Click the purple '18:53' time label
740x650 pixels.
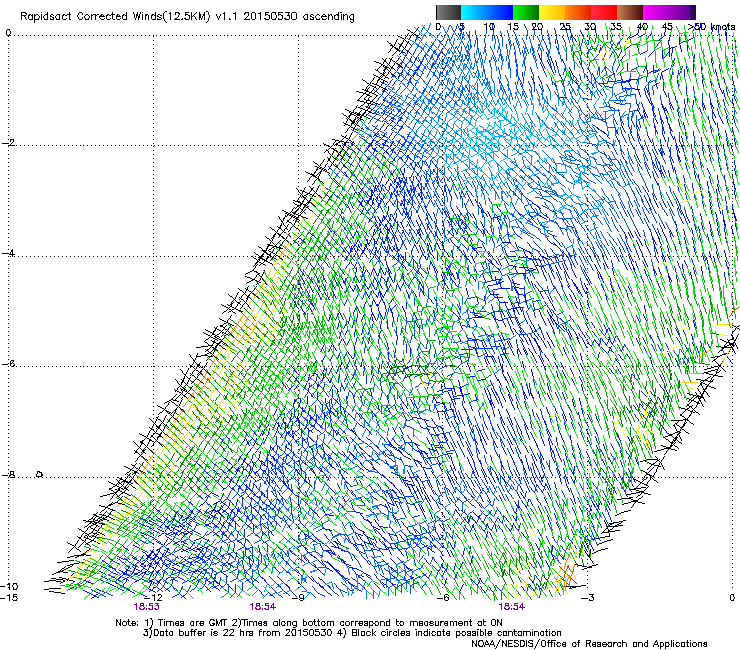coord(146,607)
